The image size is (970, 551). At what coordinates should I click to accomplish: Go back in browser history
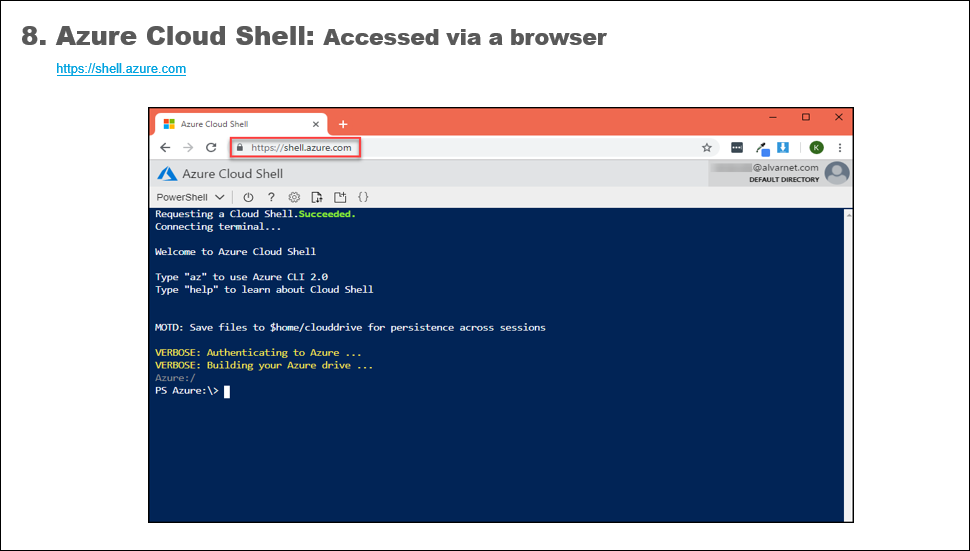pyautogui.click(x=165, y=148)
